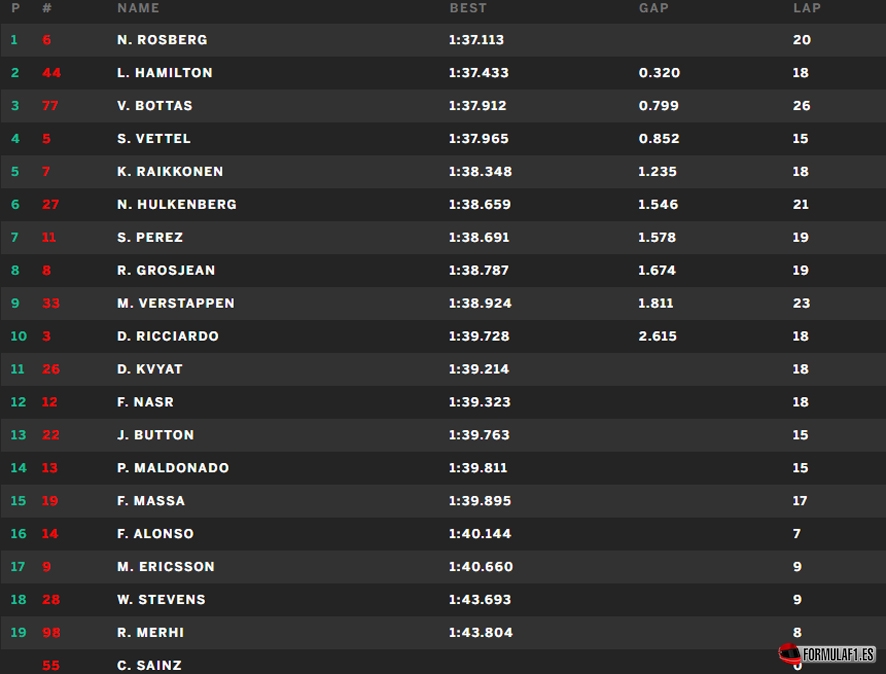Click F. ALONSO driver name

click(155, 534)
